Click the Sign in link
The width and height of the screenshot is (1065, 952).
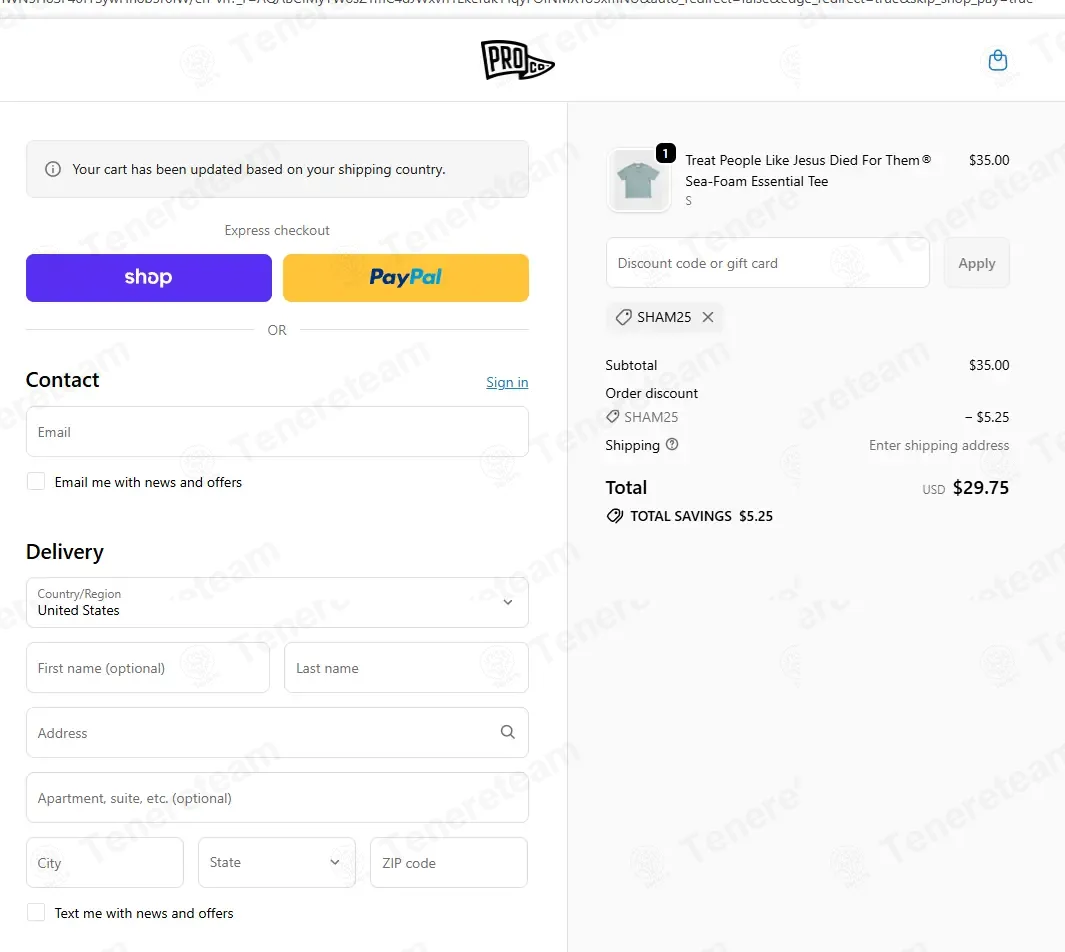point(507,382)
